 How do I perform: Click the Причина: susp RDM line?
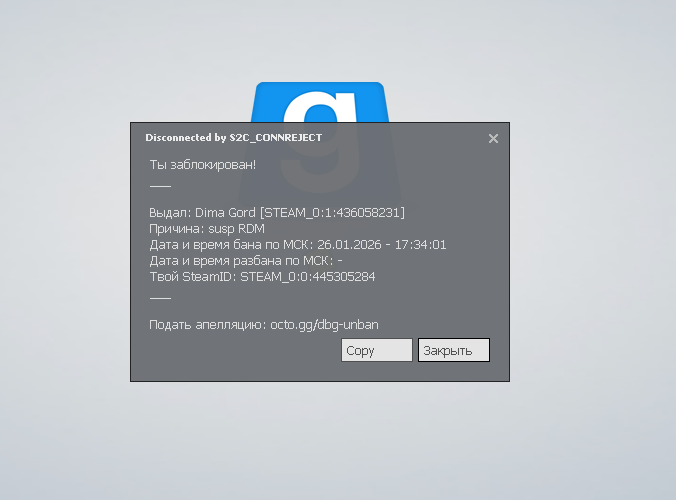[207, 228]
